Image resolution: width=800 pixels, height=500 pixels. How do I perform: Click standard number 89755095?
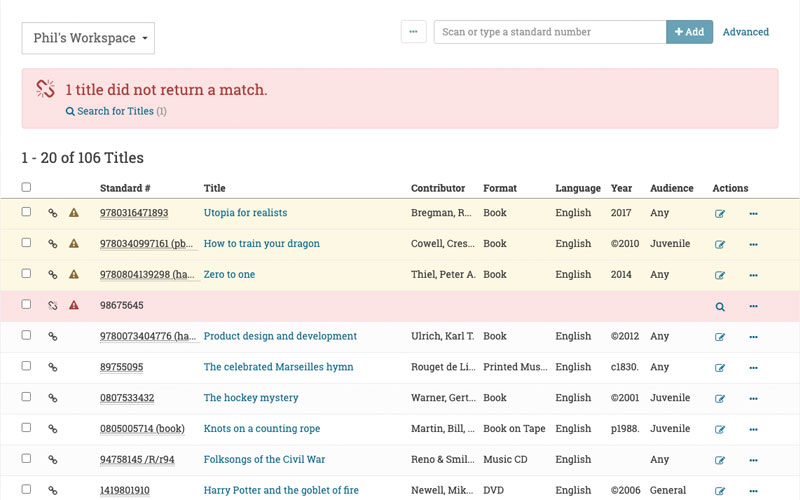coord(121,367)
